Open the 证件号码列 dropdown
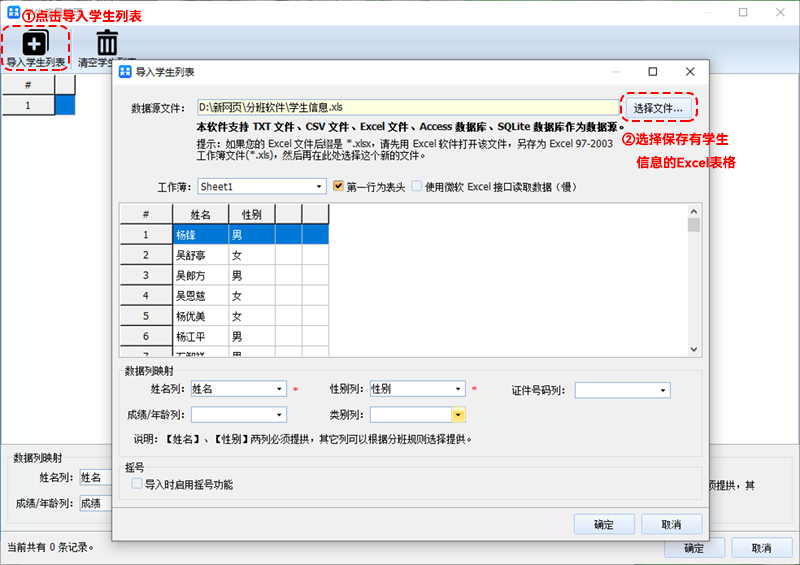The image size is (800, 565). [x=663, y=390]
